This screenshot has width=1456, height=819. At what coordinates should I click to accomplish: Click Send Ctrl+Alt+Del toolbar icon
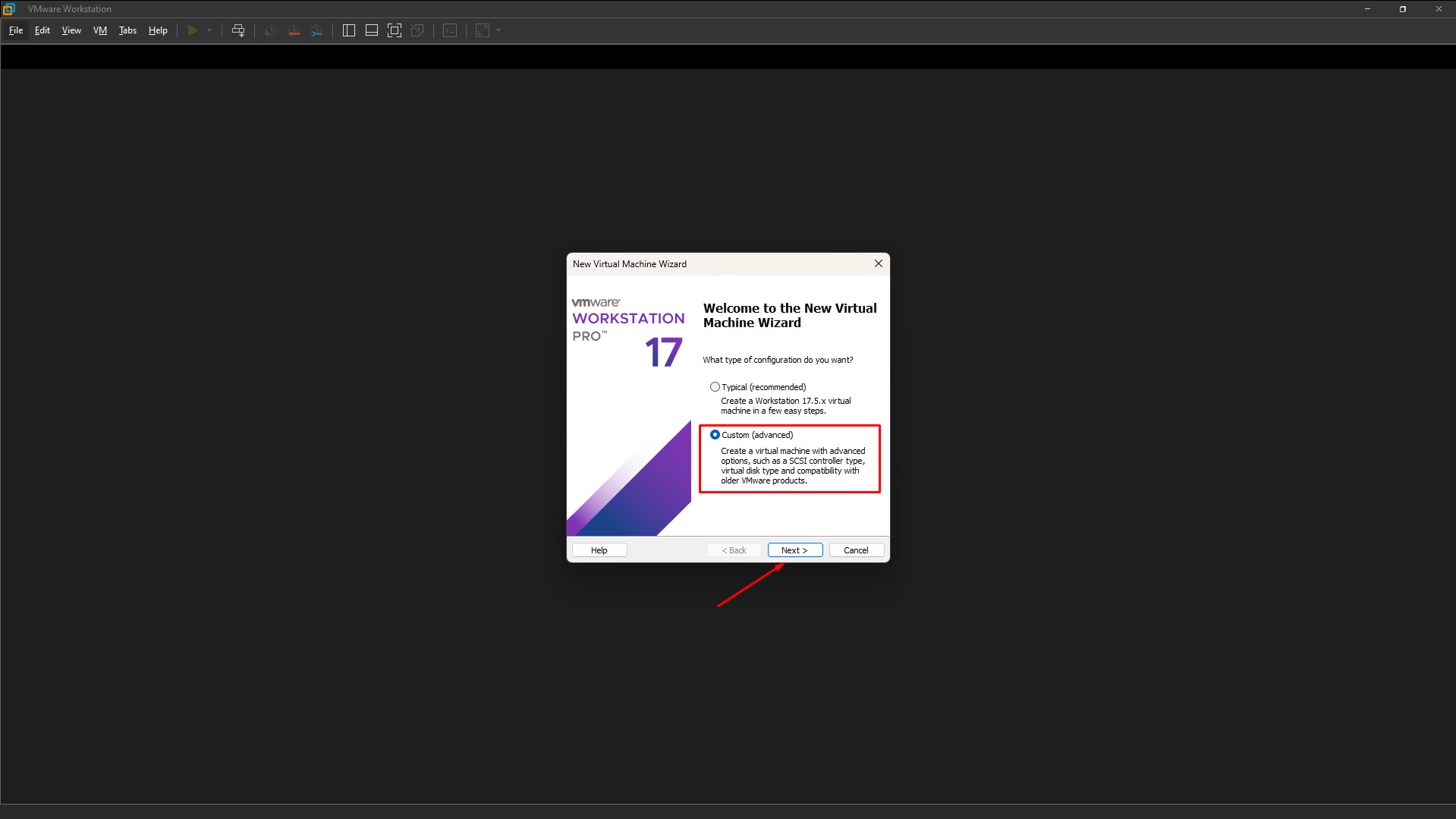(x=238, y=30)
